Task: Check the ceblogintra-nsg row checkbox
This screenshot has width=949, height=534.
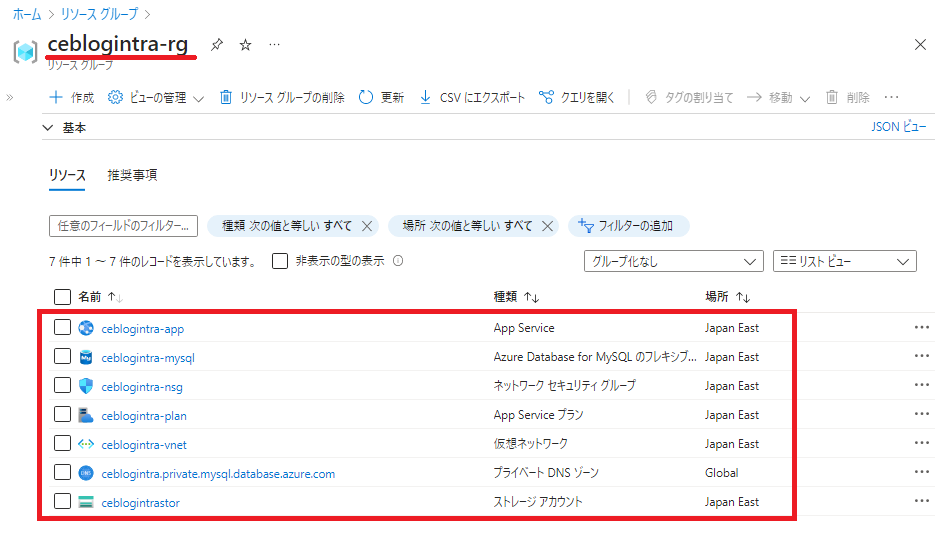Action: click(x=62, y=386)
